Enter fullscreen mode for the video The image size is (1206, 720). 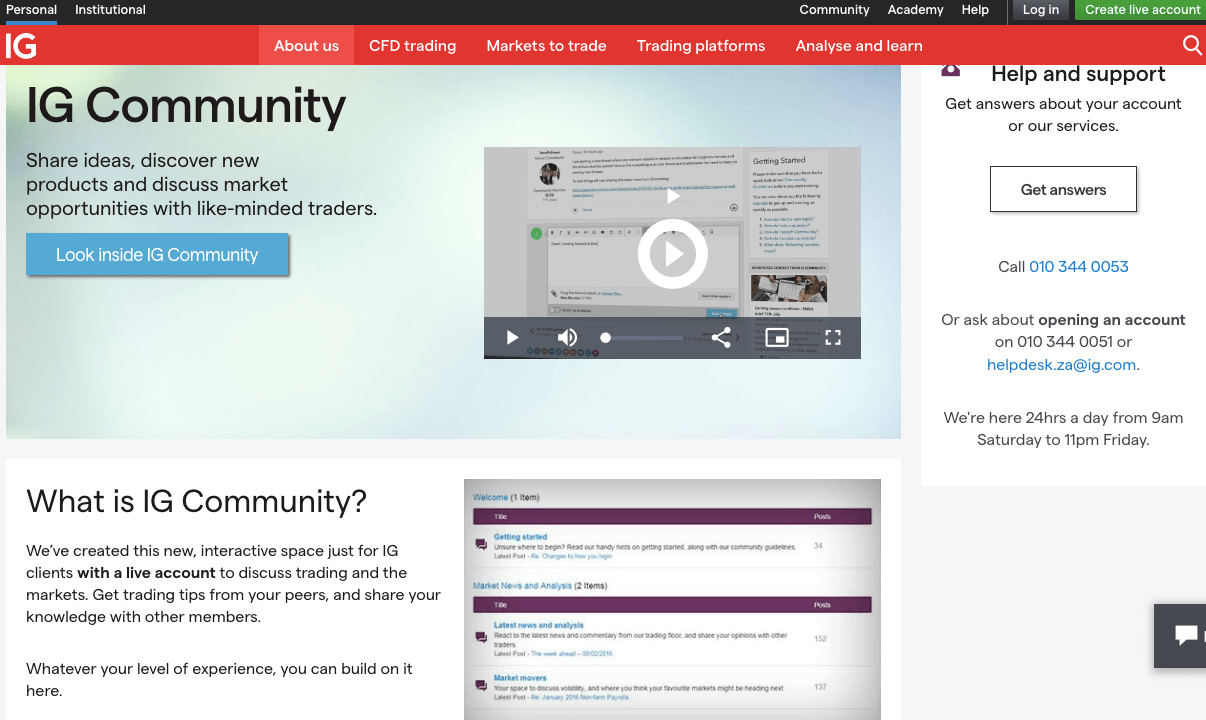click(833, 338)
